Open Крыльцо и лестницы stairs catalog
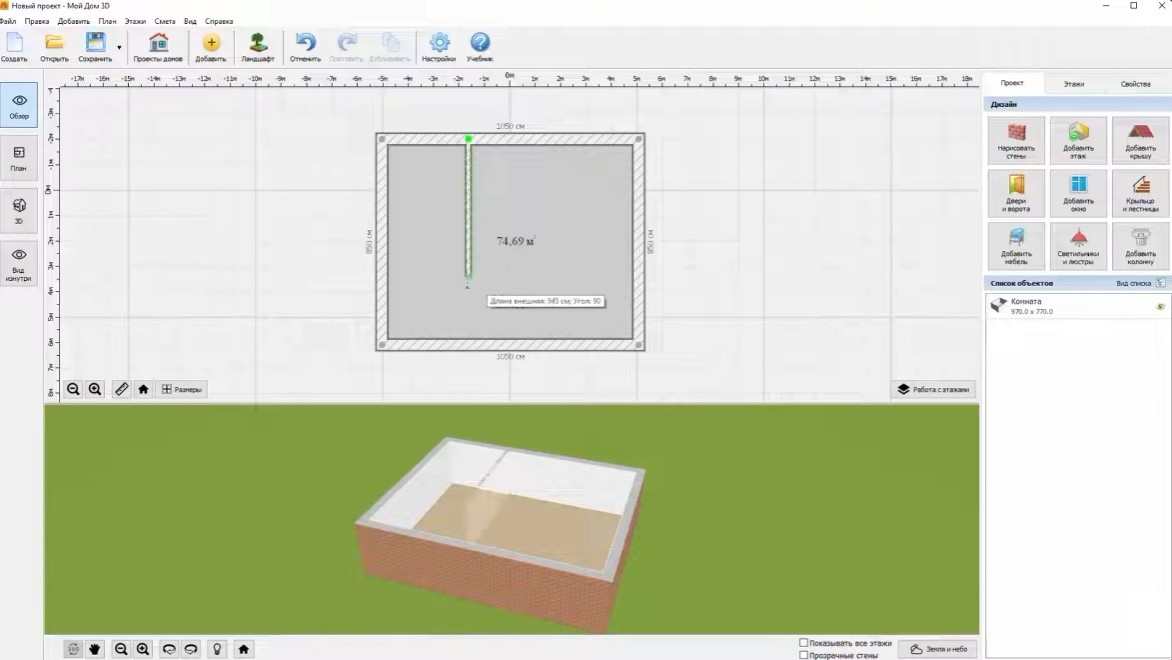 tap(1140, 194)
